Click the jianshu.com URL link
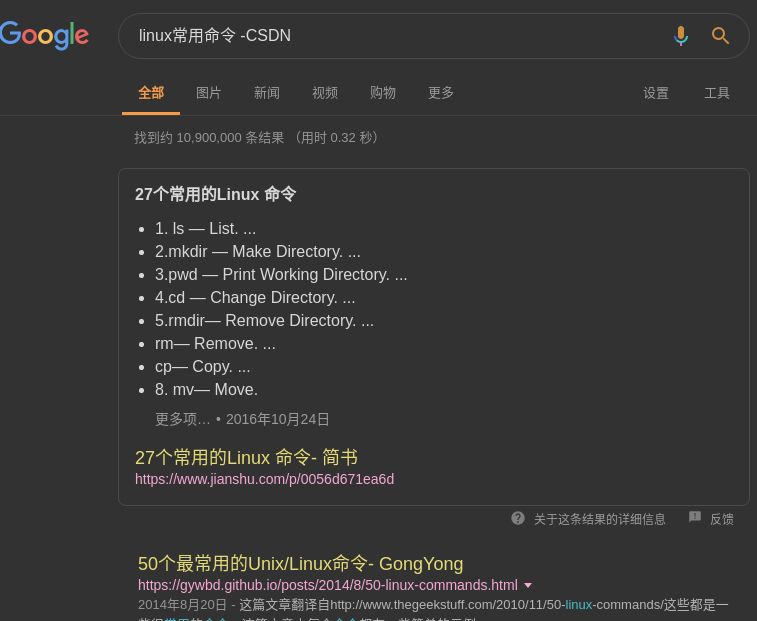This screenshot has height=621, width=757. 265,479
